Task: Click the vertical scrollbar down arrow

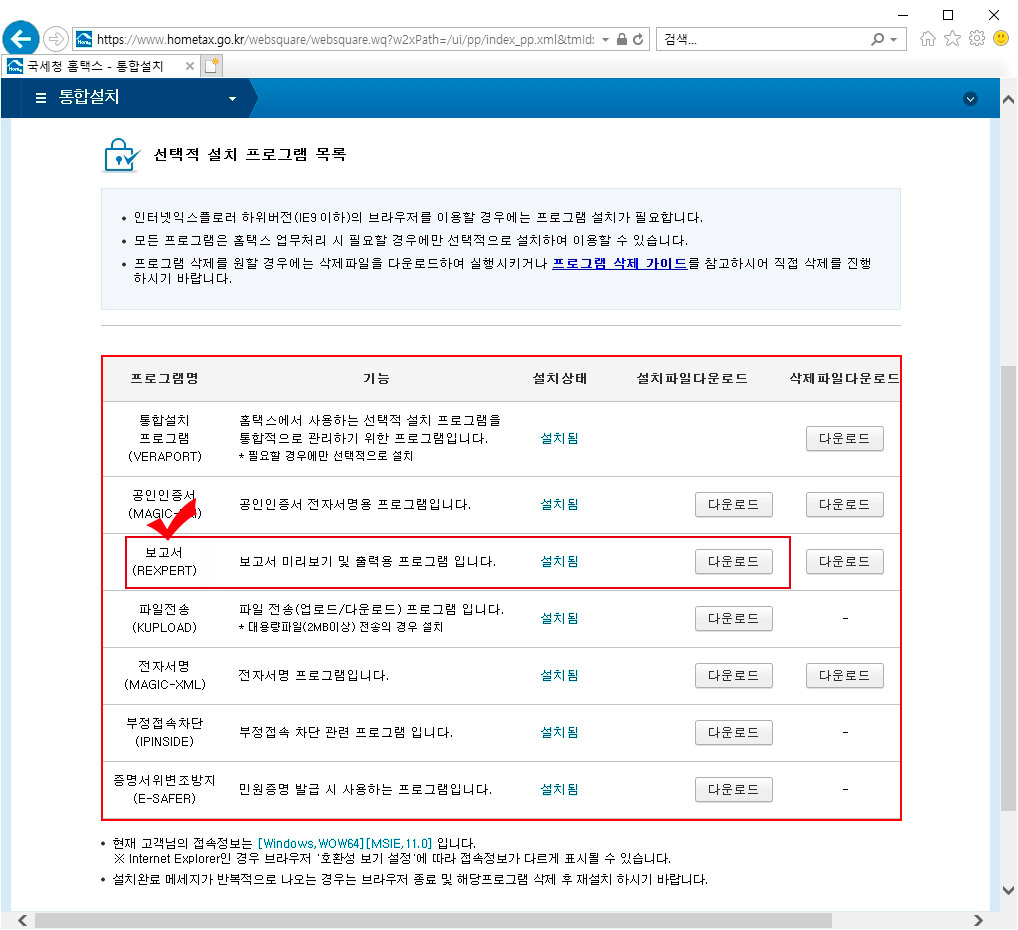Action: click(x=1009, y=891)
